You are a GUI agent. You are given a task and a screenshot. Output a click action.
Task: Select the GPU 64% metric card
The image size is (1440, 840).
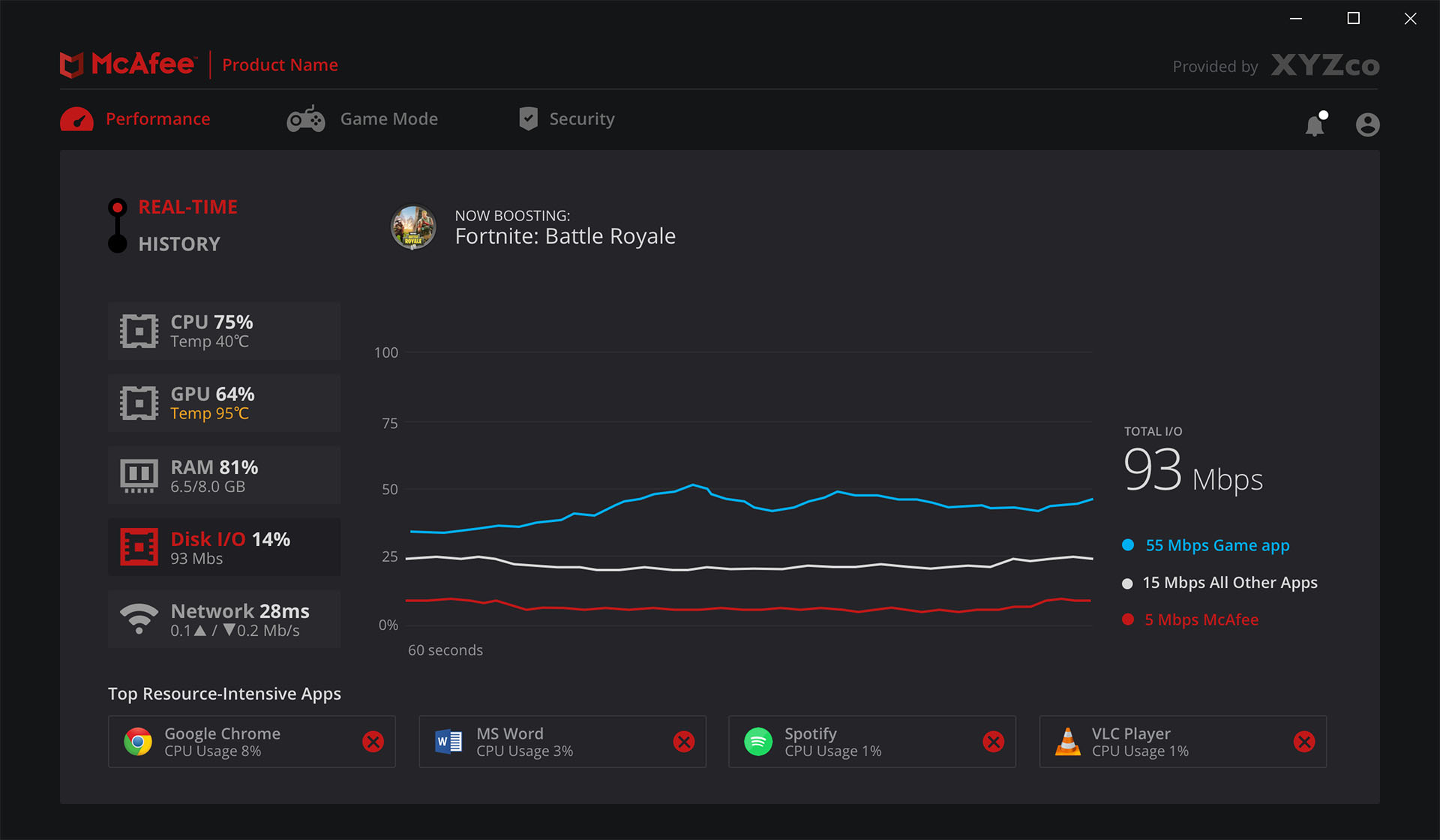click(x=224, y=403)
